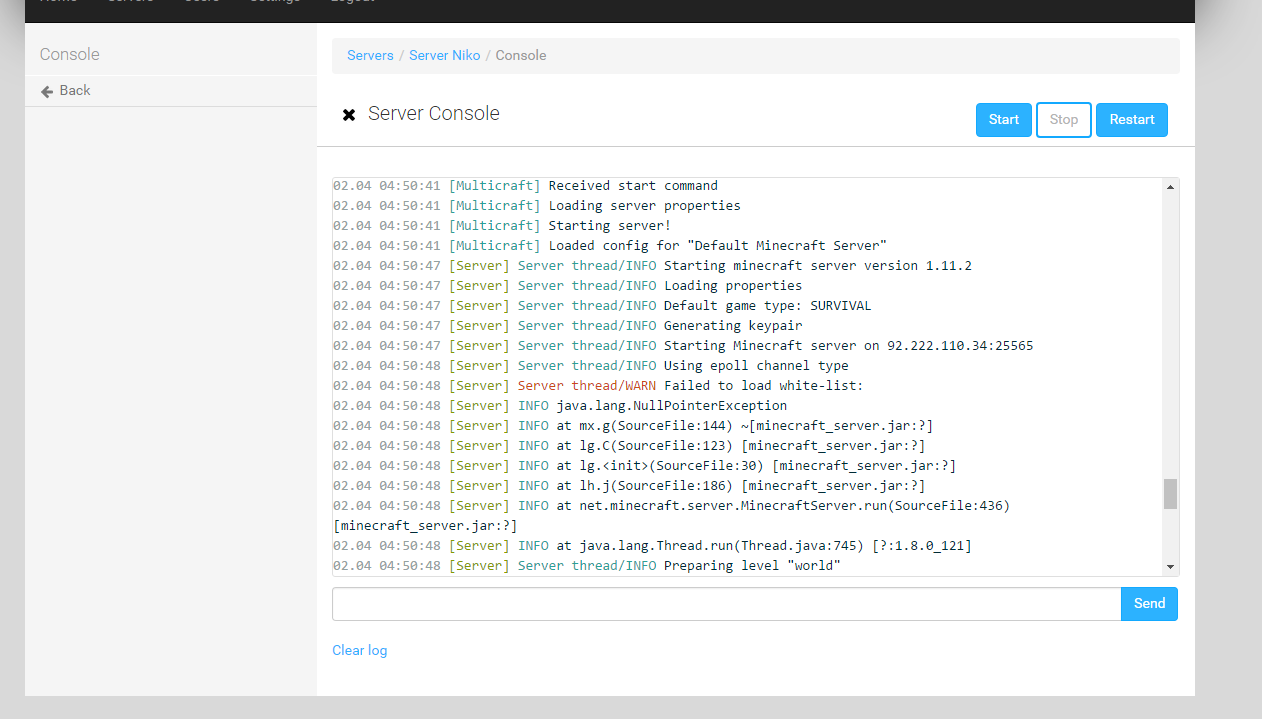Click the console log scrollbar thumb
Viewport: 1262px width, 719px height.
(1170, 494)
